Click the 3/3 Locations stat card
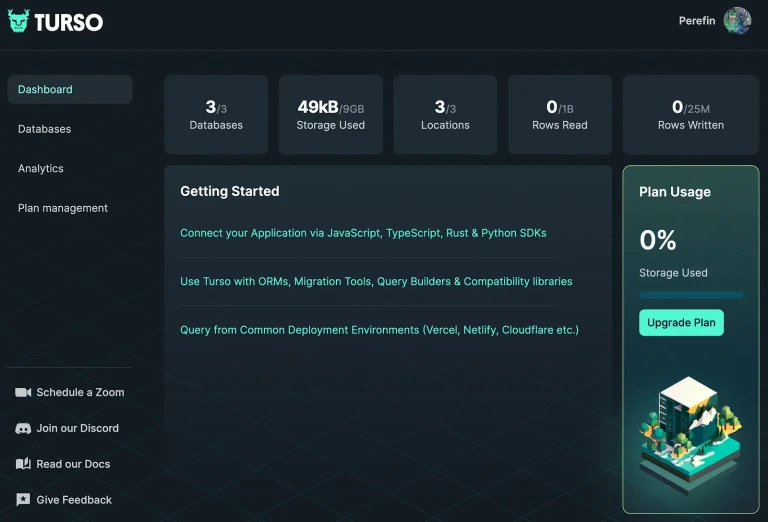This screenshot has width=768, height=522. coord(445,115)
